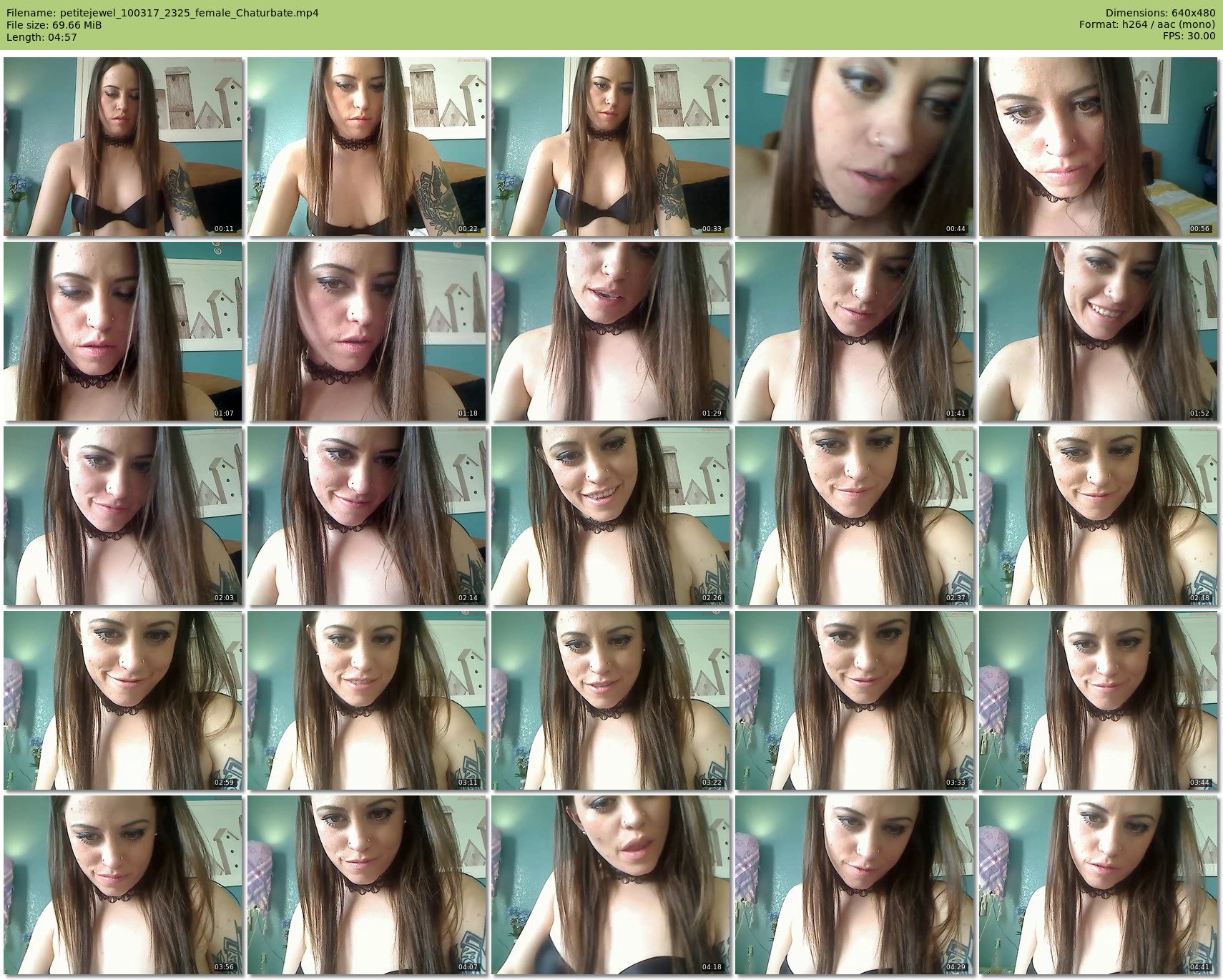Viewport: 1223px width, 980px height.
Task: Select the frame at 00:22
Action: click(367, 147)
